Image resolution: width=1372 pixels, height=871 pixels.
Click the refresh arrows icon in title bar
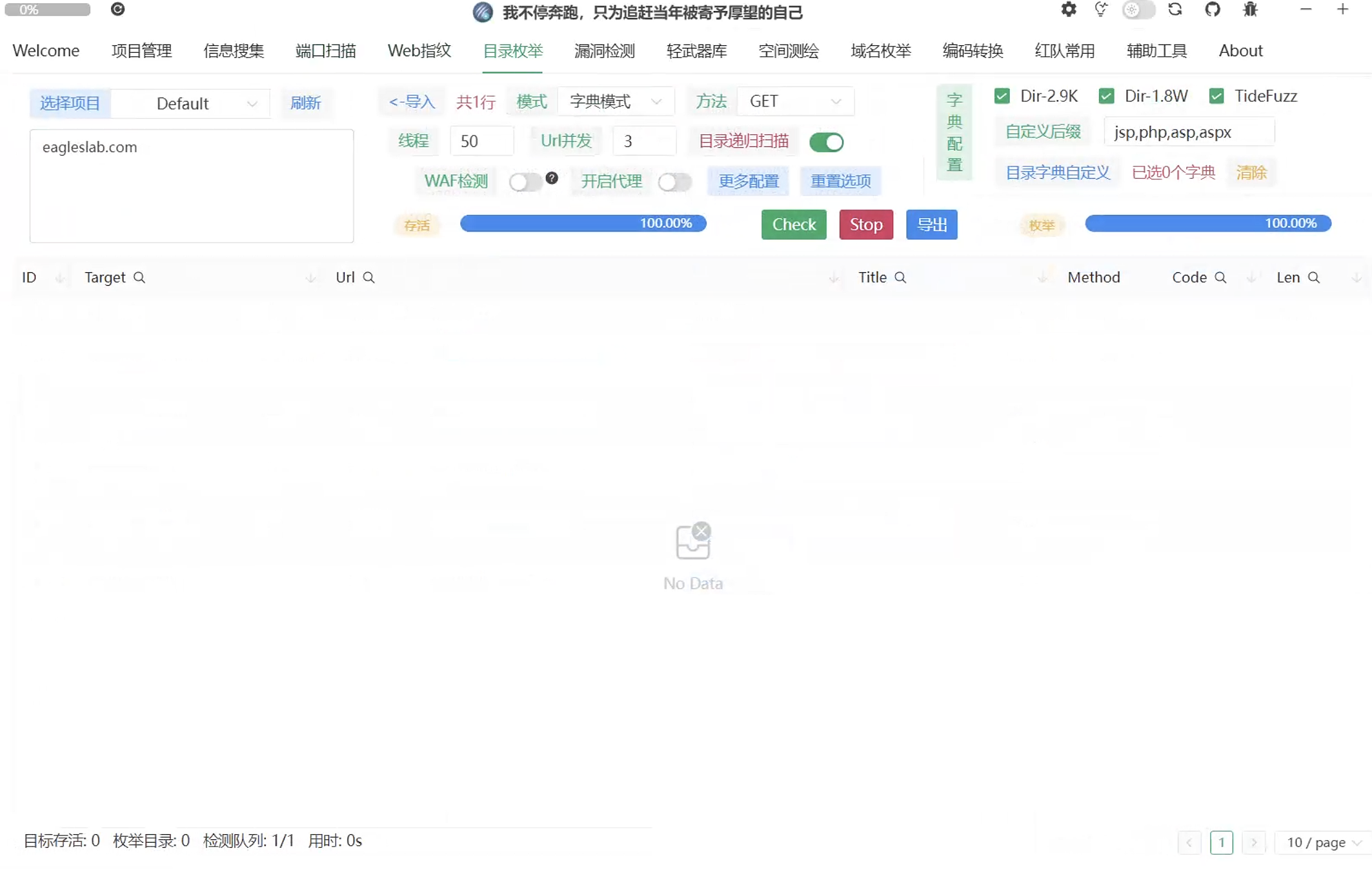[1175, 10]
